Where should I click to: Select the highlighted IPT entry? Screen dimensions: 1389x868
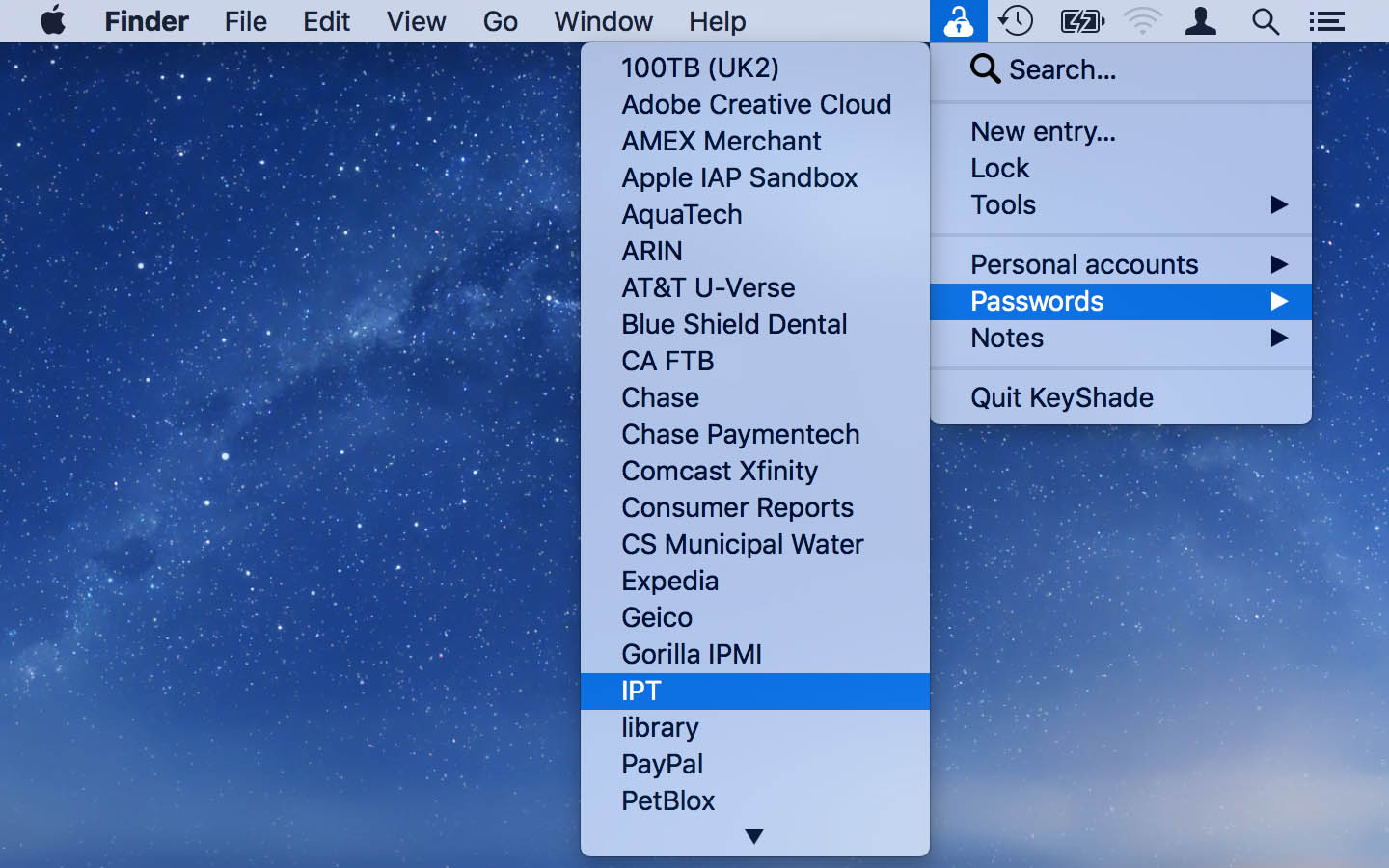(755, 691)
